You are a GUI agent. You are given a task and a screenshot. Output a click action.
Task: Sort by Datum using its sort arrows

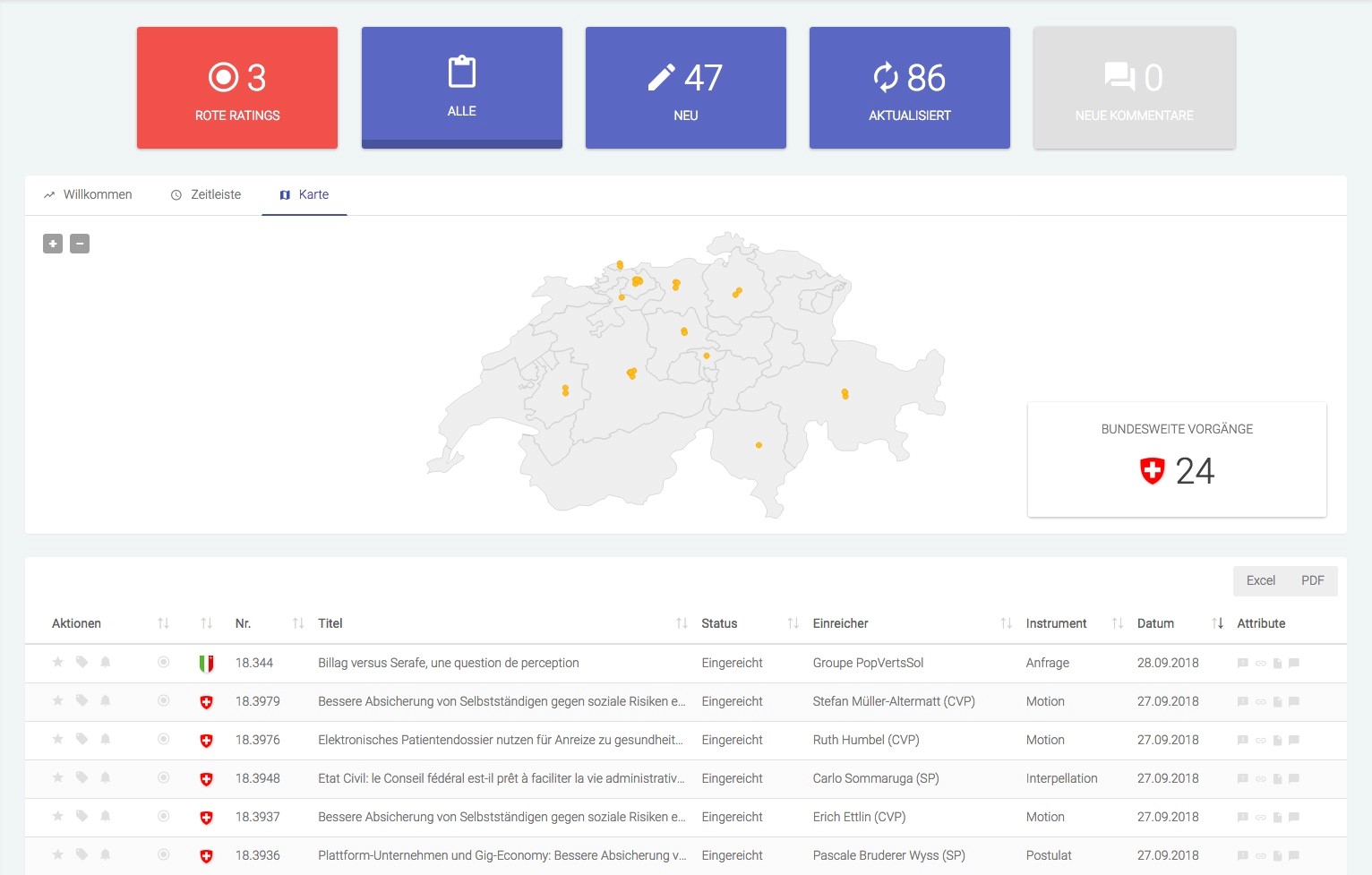click(1217, 623)
